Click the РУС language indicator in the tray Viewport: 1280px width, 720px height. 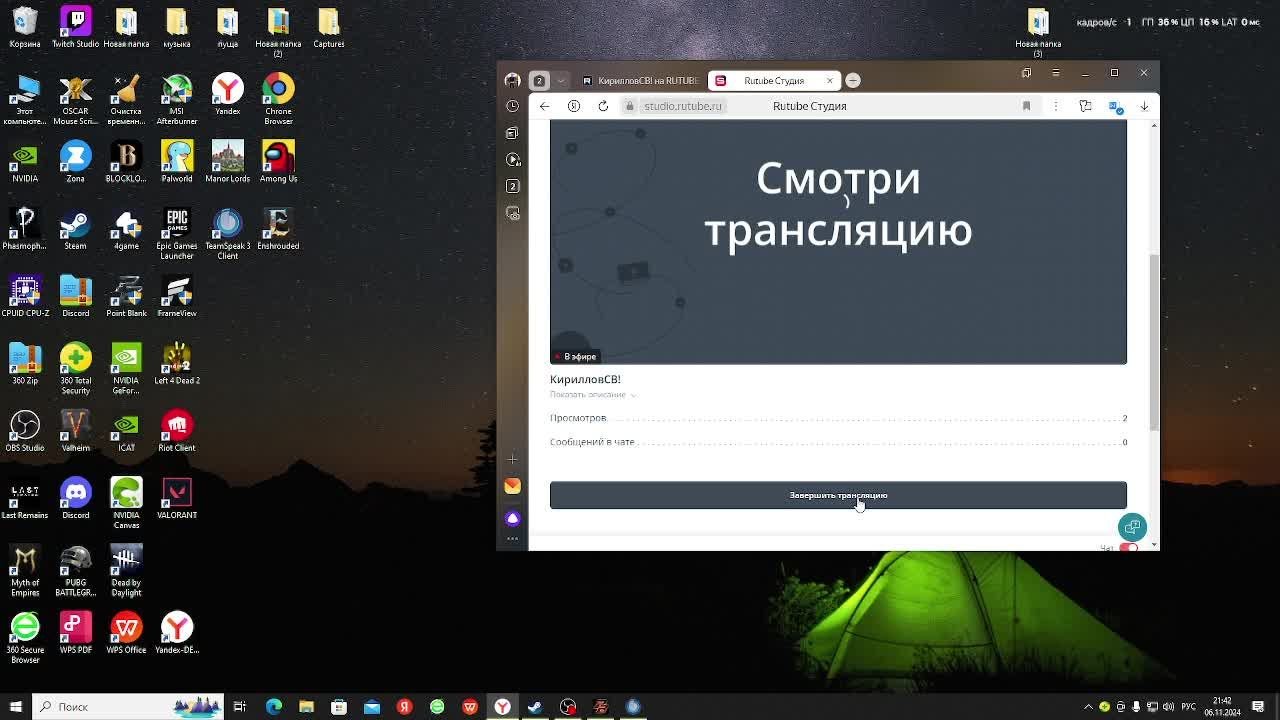1188,707
